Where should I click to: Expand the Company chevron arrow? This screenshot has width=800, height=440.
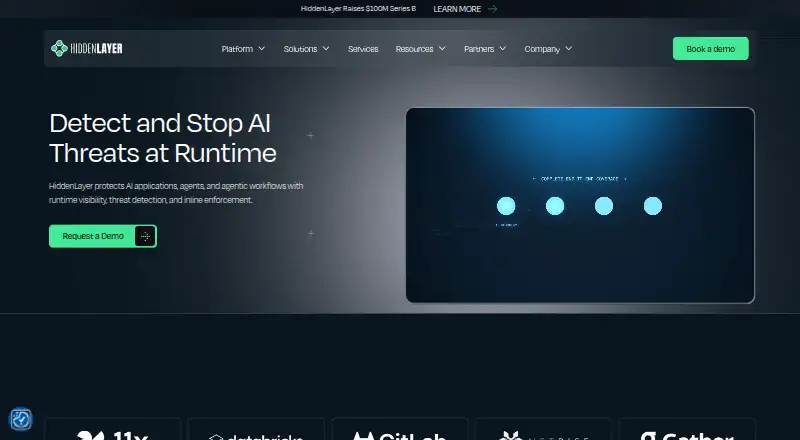pos(569,48)
